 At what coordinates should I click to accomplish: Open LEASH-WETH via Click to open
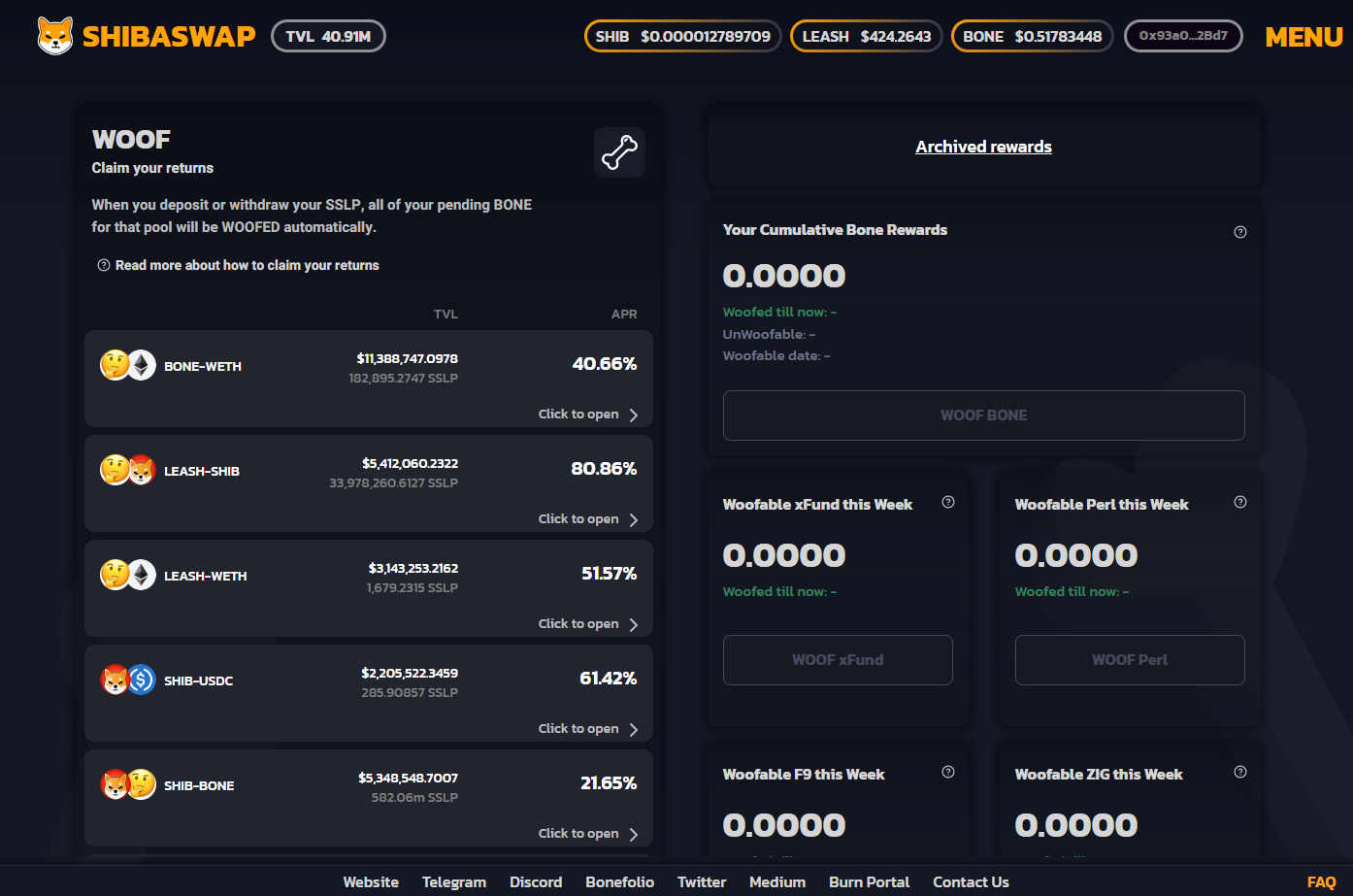(x=578, y=624)
